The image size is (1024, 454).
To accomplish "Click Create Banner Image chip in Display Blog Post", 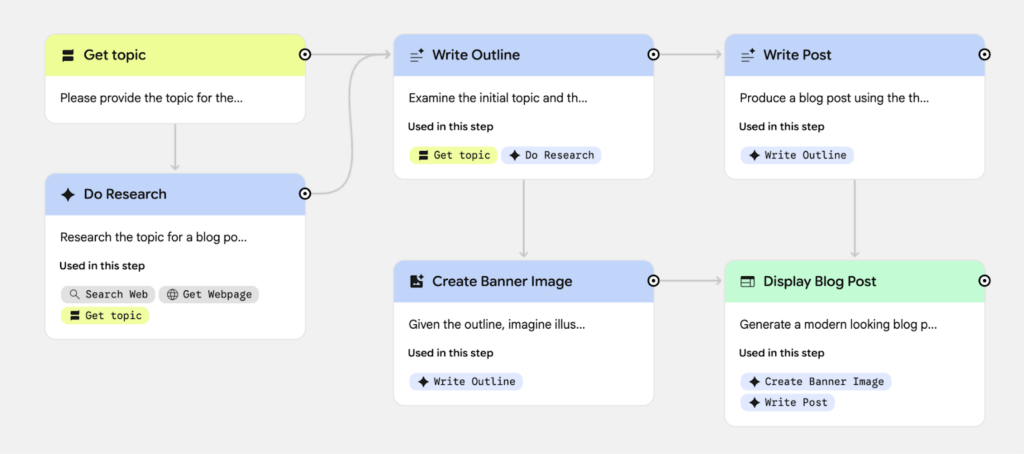I will point(816,381).
